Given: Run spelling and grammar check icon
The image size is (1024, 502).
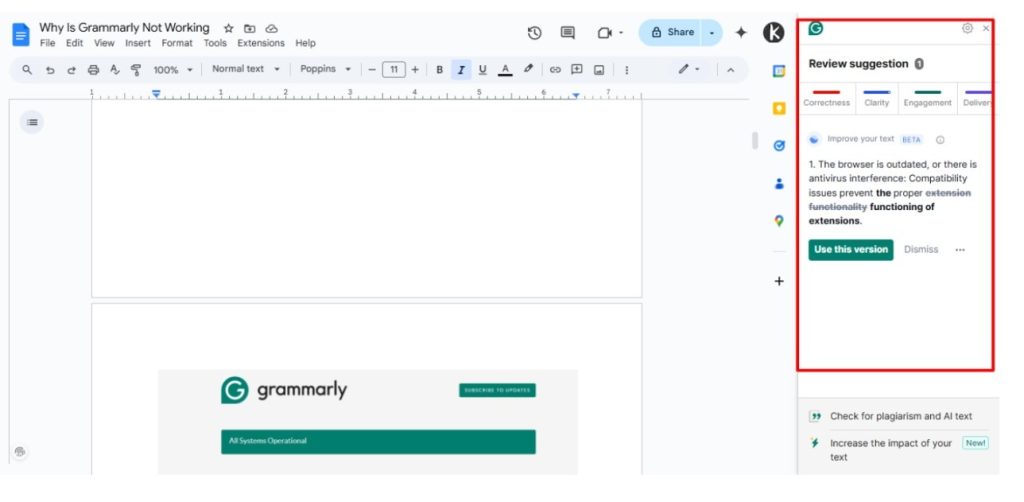Looking at the screenshot, I should (x=115, y=70).
